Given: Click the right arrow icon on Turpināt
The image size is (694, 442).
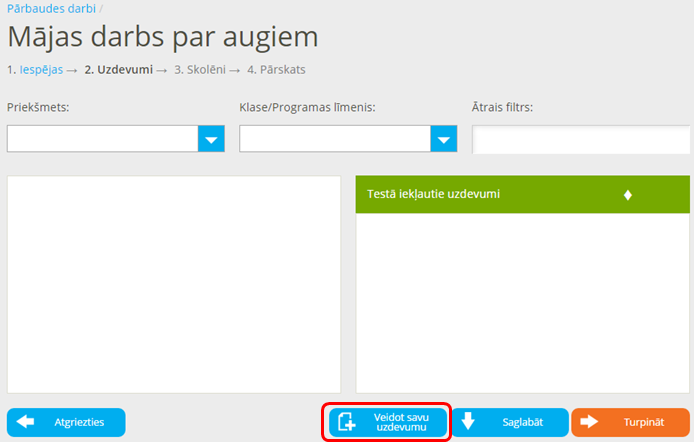Looking at the screenshot, I should click(589, 422).
